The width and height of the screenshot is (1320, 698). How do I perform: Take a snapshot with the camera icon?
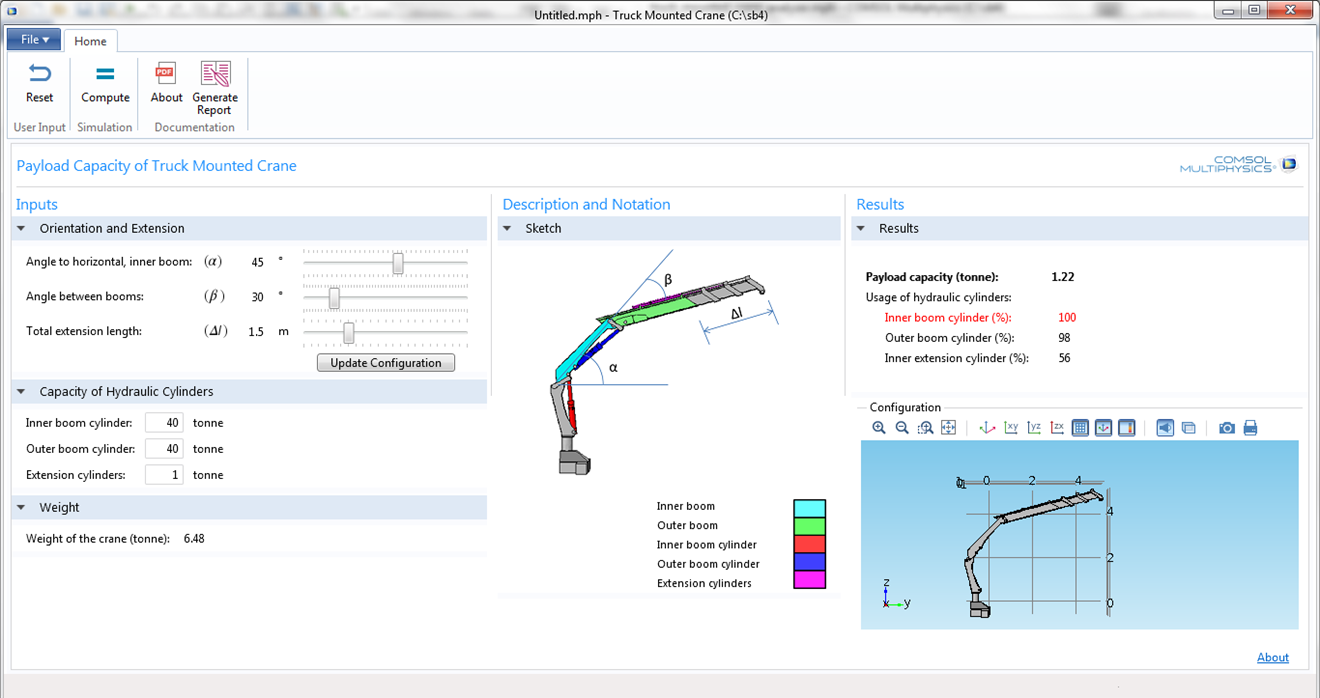coord(1226,428)
